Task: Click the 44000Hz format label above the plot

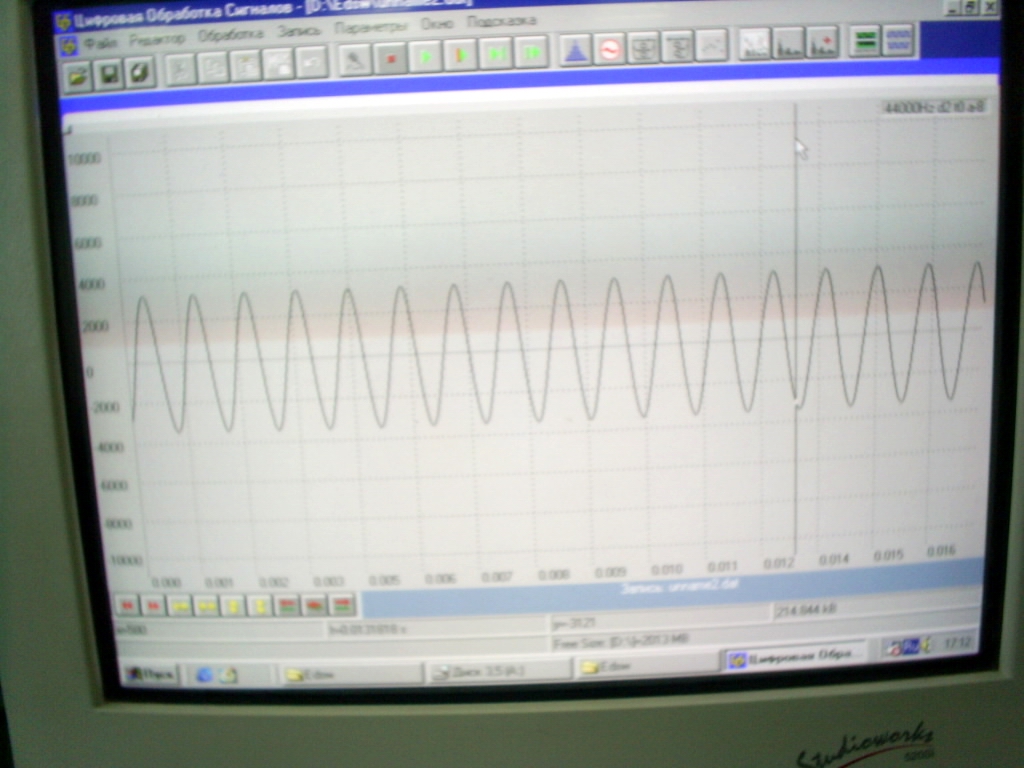Action: pyautogui.click(x=933, y=106)
